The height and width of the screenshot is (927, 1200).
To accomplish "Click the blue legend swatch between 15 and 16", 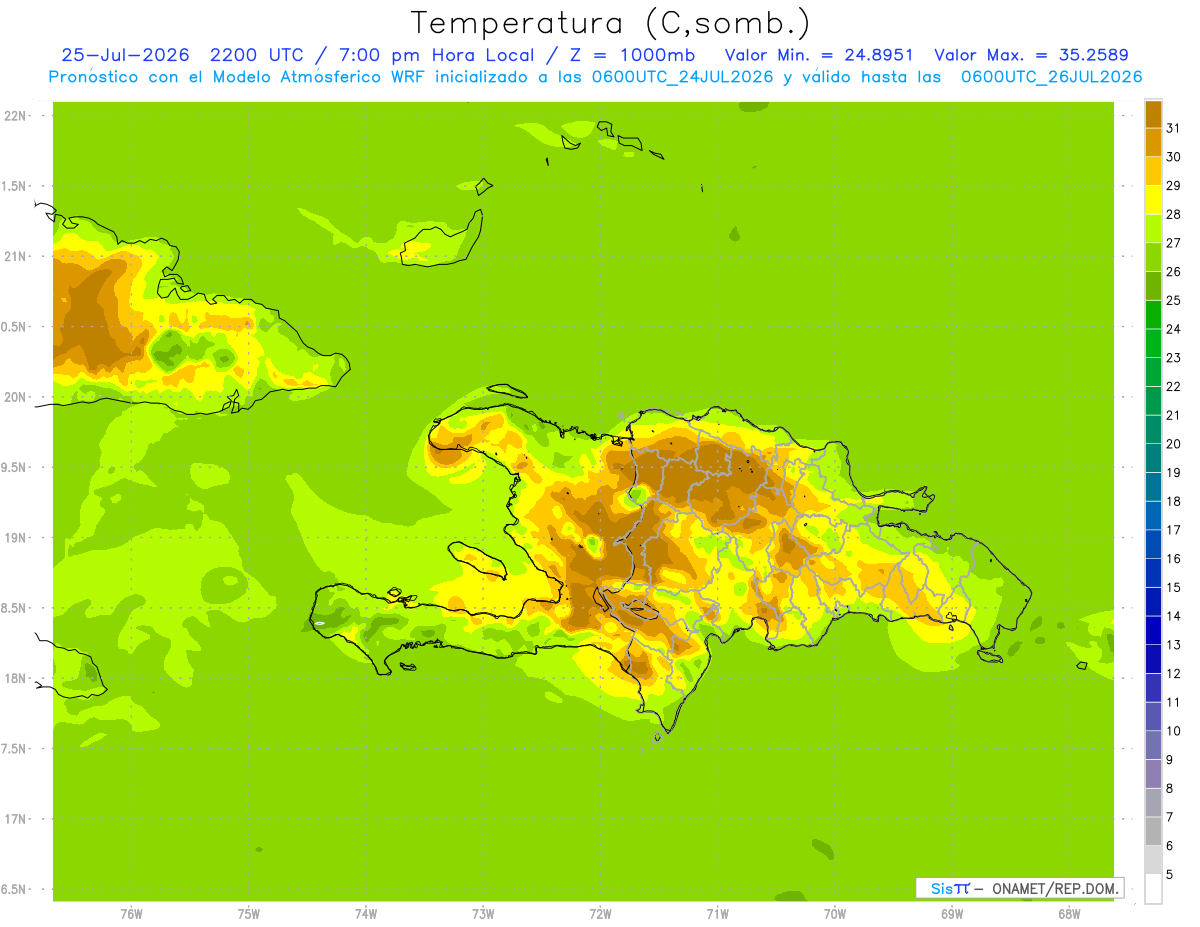I will pos(1153,572).
